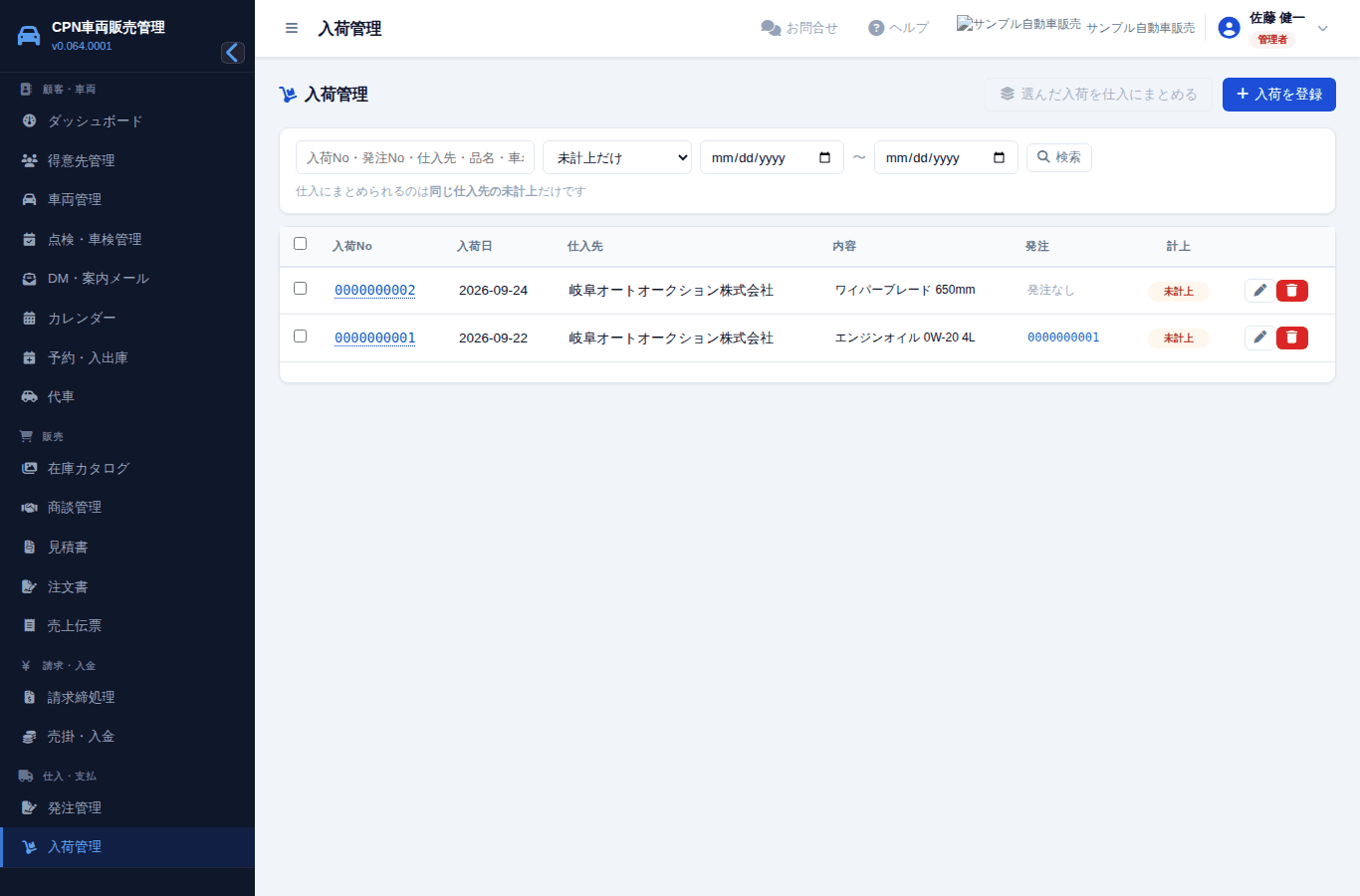Go to 得意先管理 in the sidebar
This screenshot has width=1360, height=896.
127,160
